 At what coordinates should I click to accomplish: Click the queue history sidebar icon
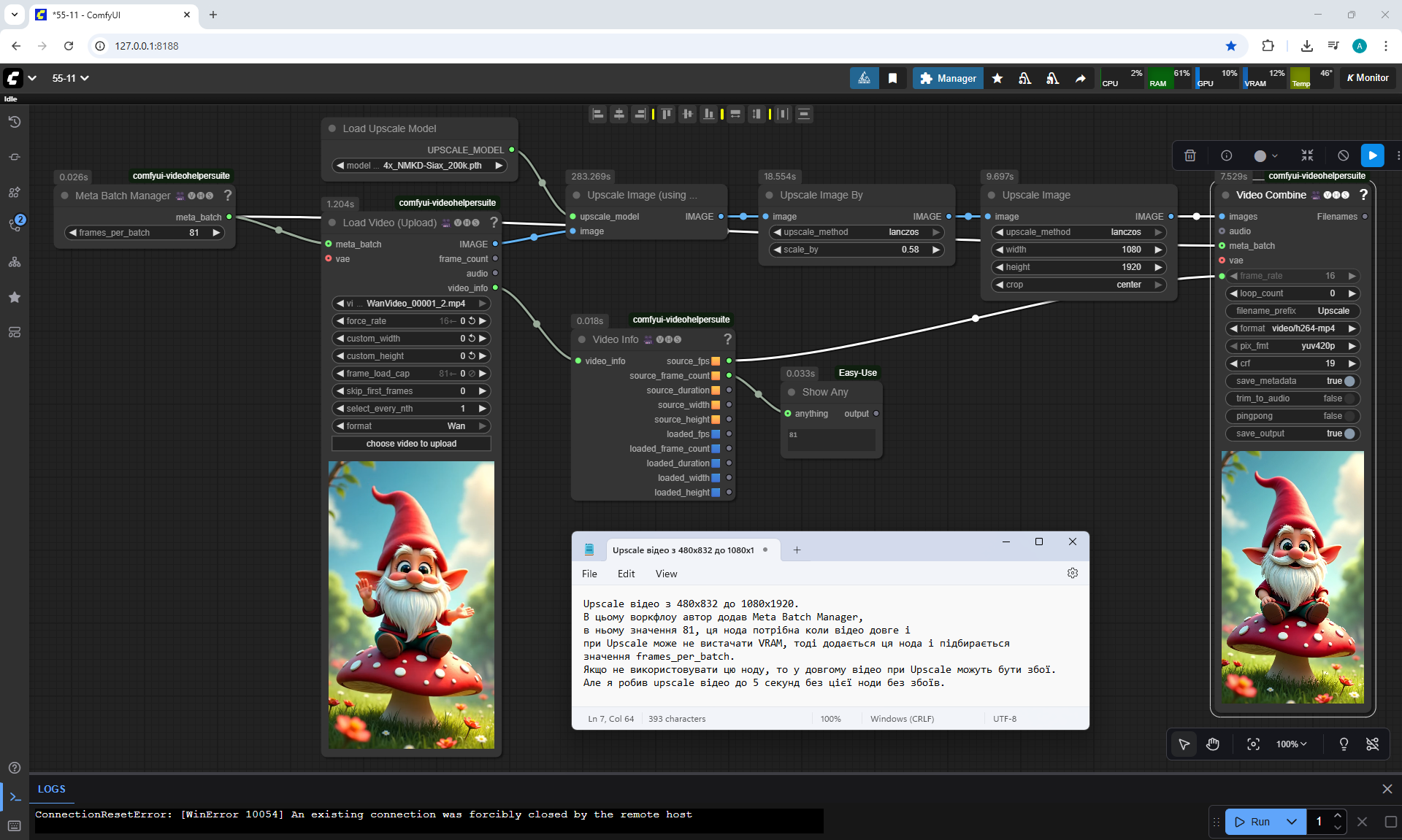[14, 122]
